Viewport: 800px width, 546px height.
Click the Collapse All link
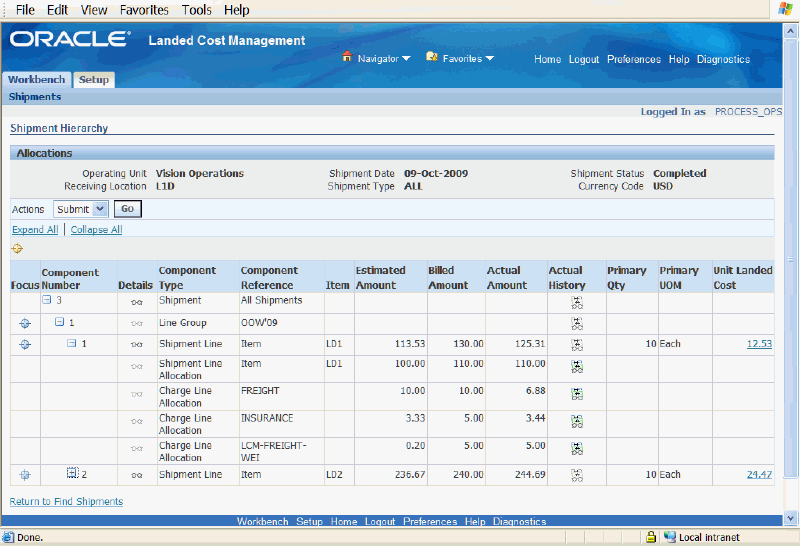(x=96, y=230)
